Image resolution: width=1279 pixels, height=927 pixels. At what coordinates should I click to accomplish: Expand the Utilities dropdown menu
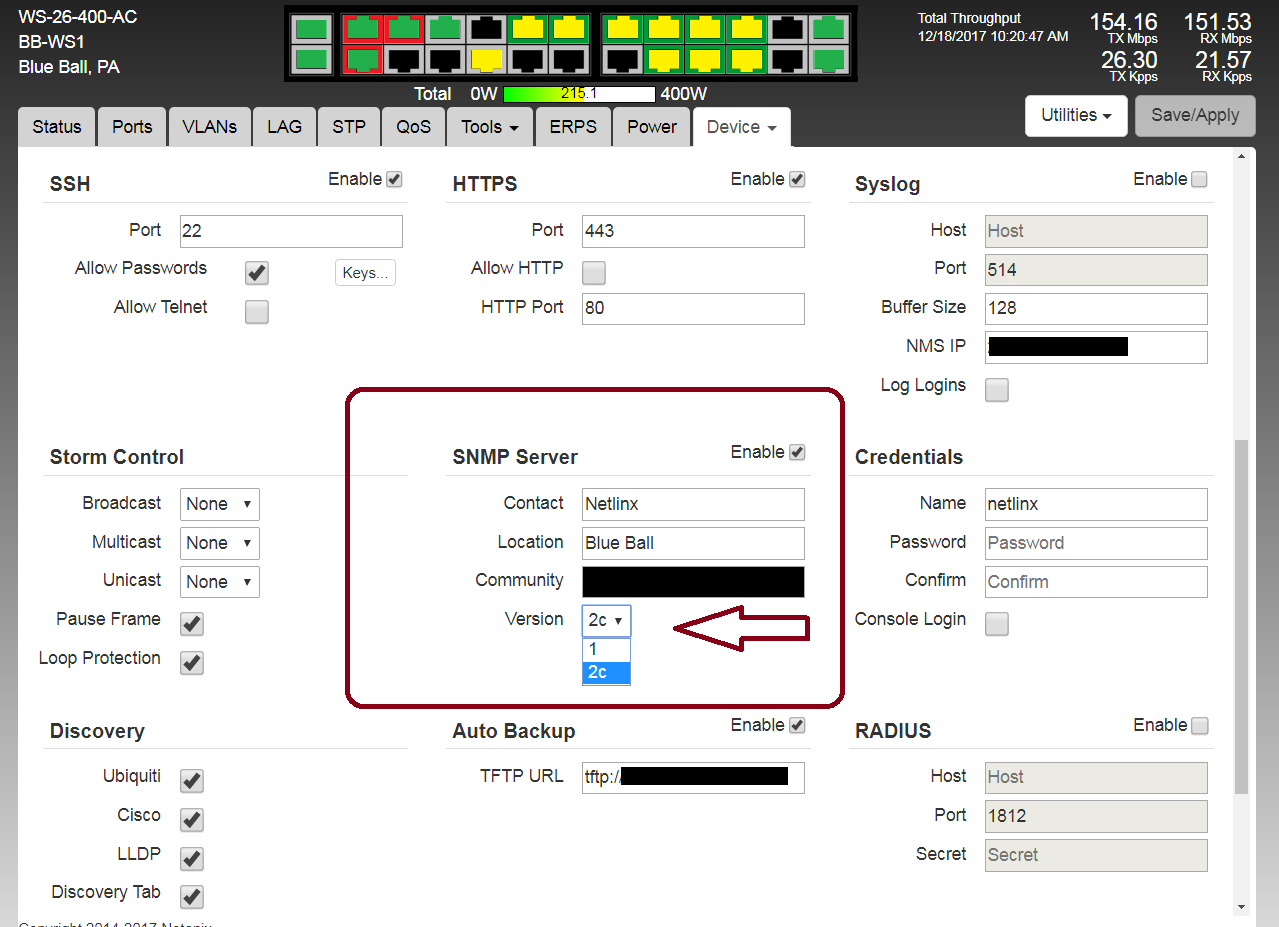[x=1076, y=116]
